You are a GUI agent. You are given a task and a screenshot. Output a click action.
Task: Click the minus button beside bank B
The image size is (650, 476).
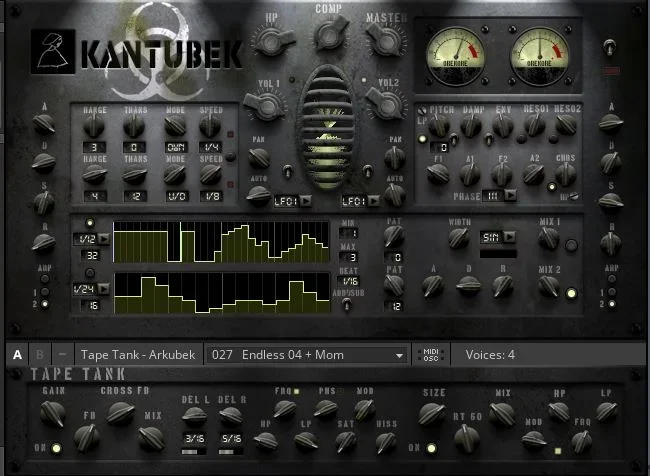click(63, 355)
